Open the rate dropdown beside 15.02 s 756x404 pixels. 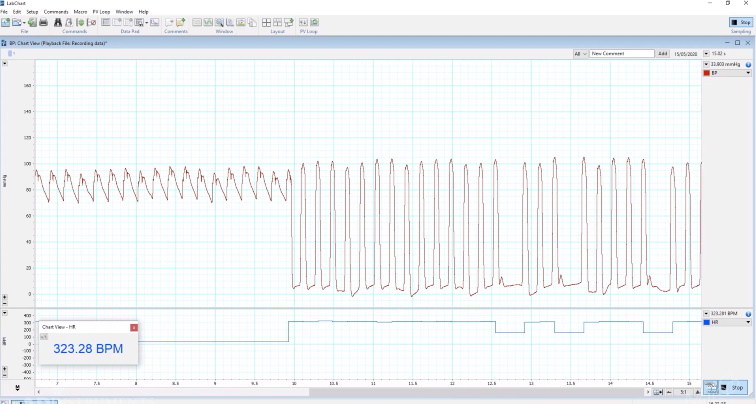(x=706, y=54)
